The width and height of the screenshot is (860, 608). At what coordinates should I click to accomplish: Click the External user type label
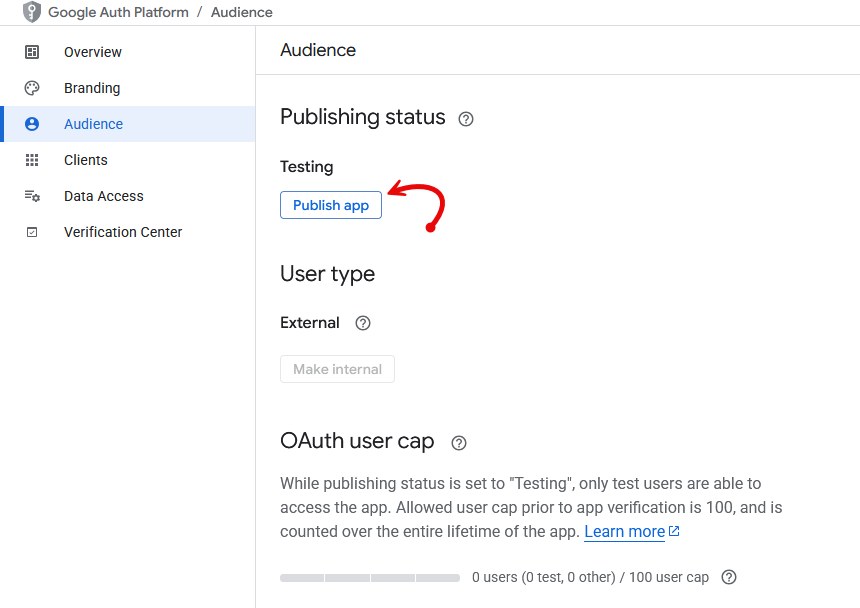point(310,323)
